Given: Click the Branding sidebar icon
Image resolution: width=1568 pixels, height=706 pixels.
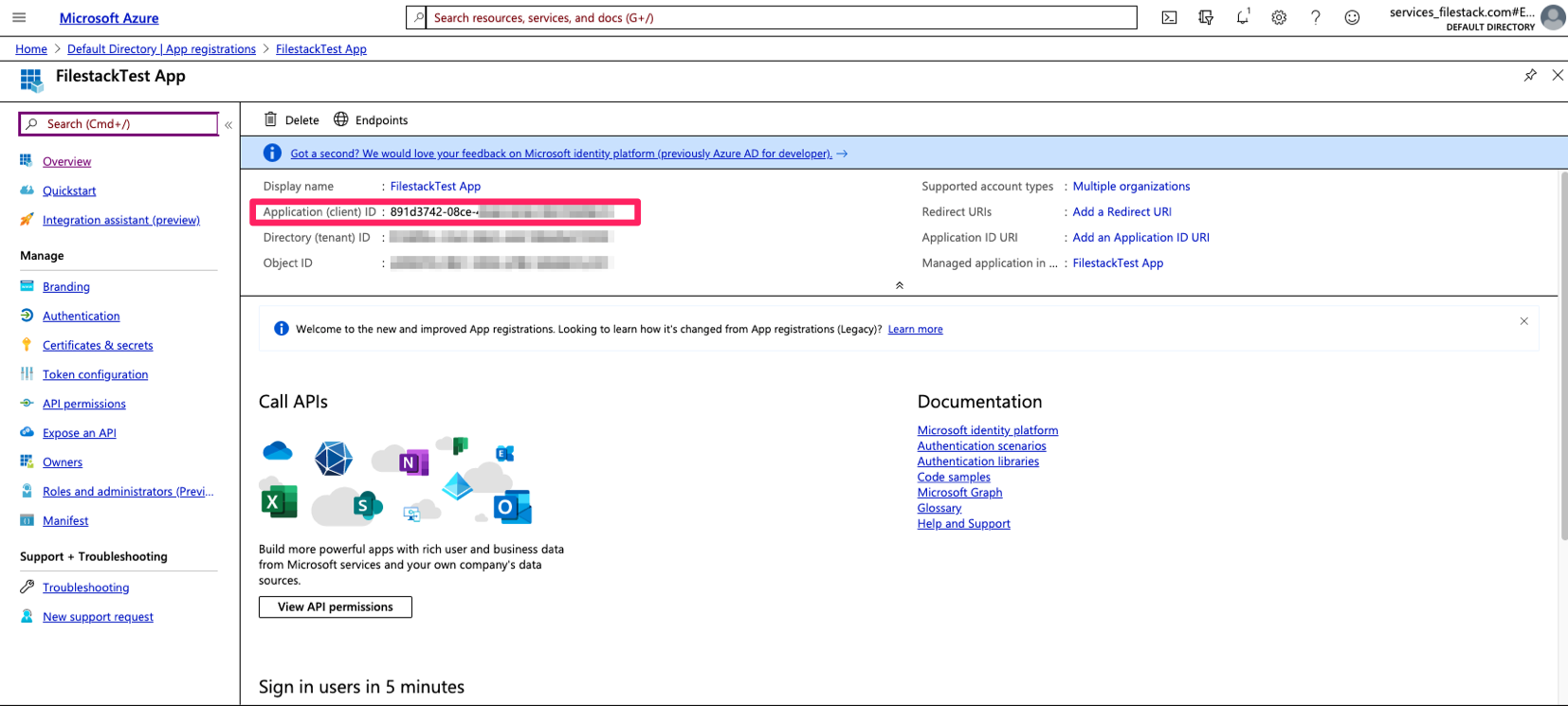Looking at the screenshot, I should pyautogui.click(x=27, y=286).
